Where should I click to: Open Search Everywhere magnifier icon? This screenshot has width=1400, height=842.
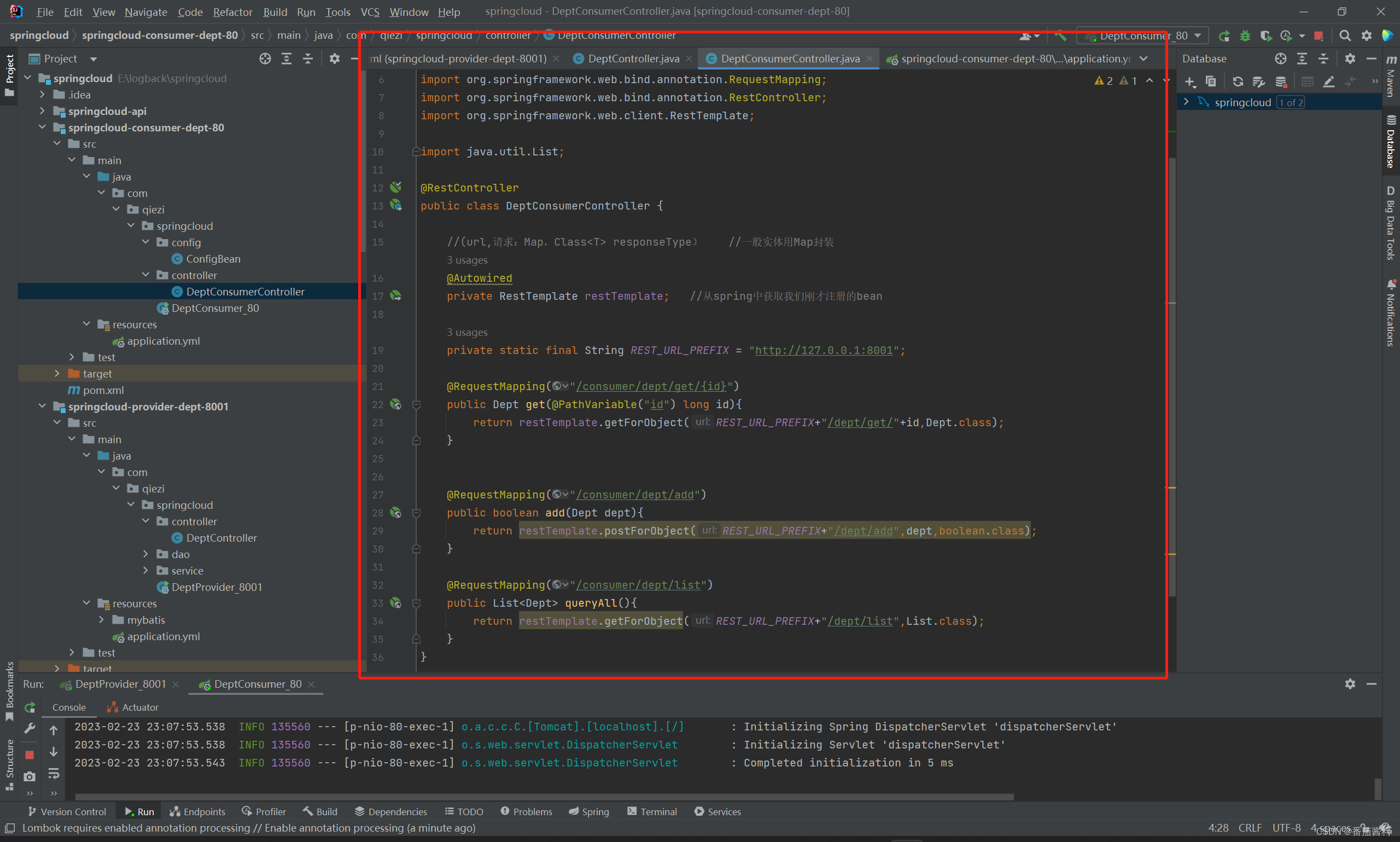(x=1344, y=36)
